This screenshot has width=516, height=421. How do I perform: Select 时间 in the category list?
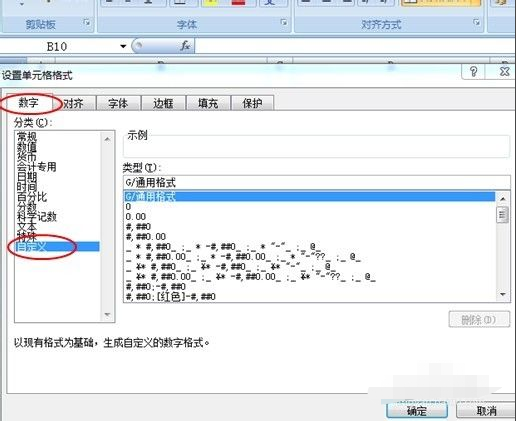click(x=57, y=186)
